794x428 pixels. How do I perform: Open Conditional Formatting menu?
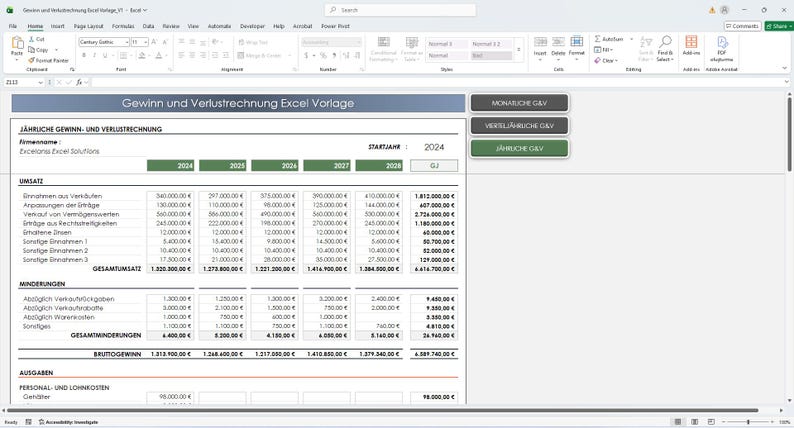point(383,49)
